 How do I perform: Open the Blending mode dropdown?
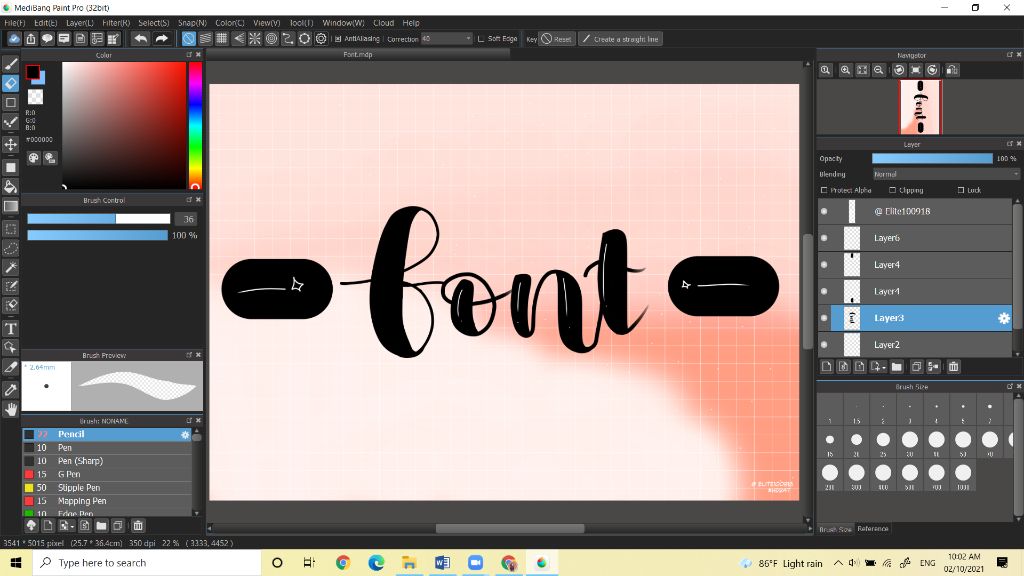tap(946, 174)
